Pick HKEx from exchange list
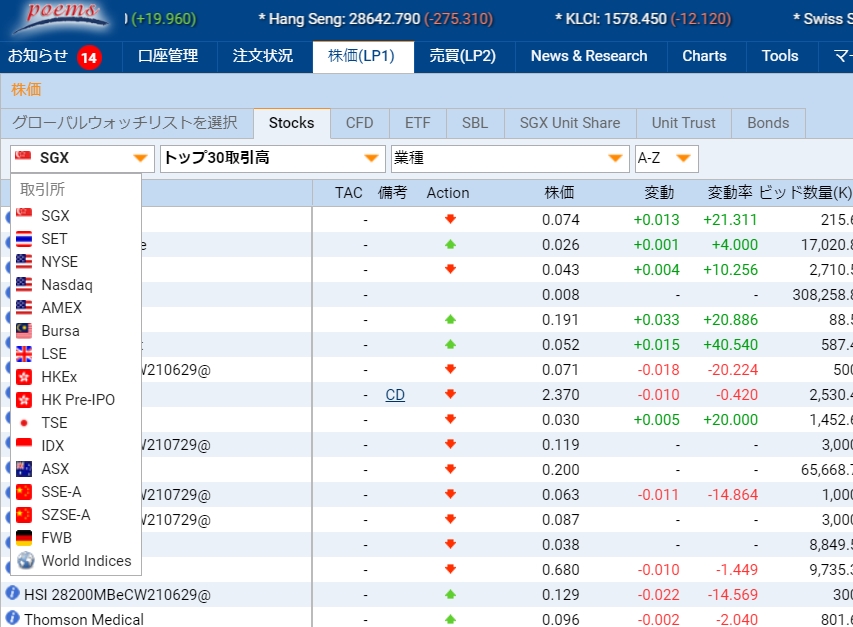The height and width of the screenshot is (627, 853). [x=76, y=376]
